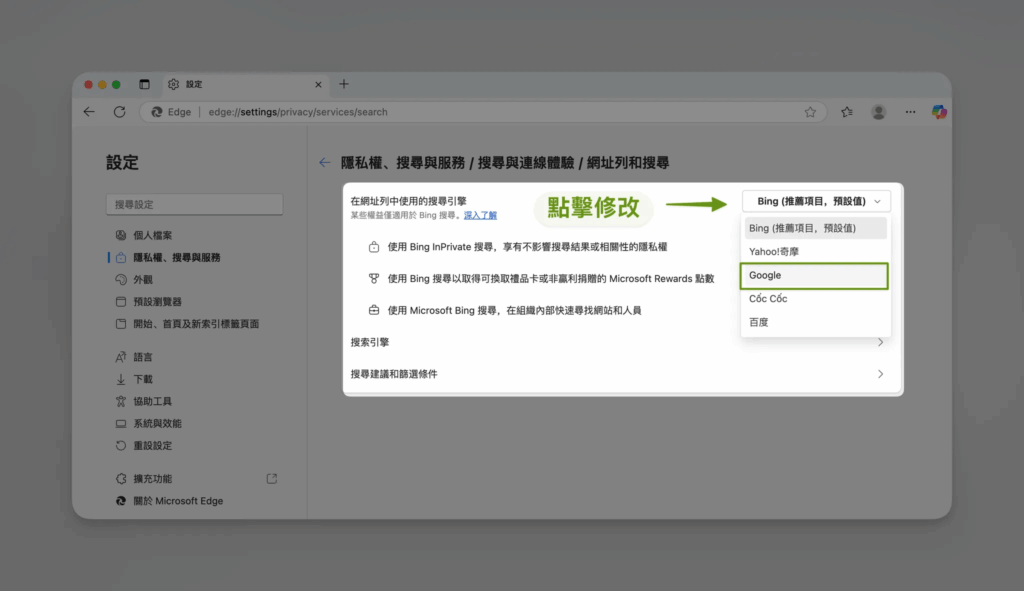The width and height of the screenshot is (1024, 591).
Task: Go back using arrow beside 隱私權 breadcrumb
Action: [x=325, y=163]
